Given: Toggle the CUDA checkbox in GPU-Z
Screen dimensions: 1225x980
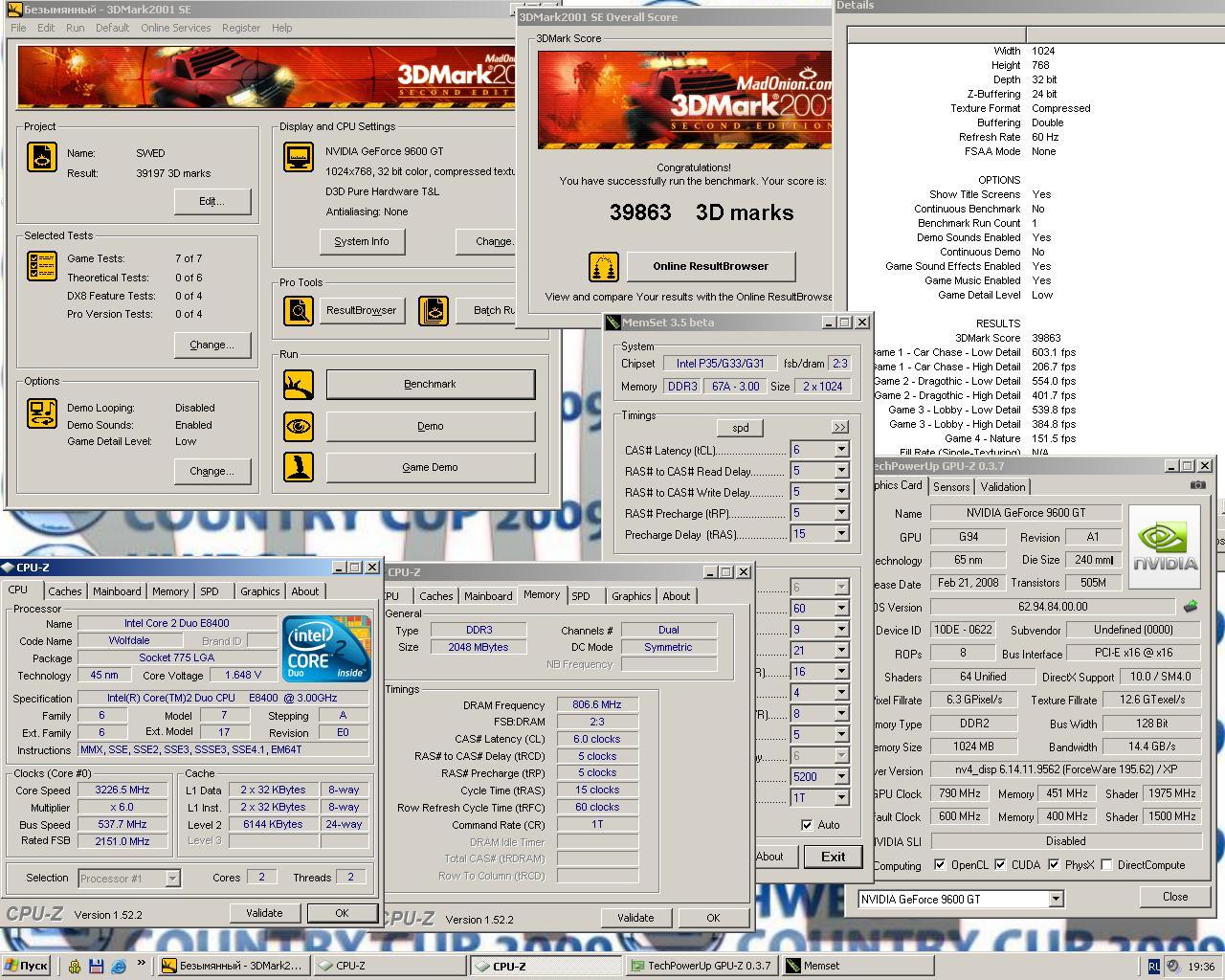Looking at the screenshot, I should point(1000,864).
